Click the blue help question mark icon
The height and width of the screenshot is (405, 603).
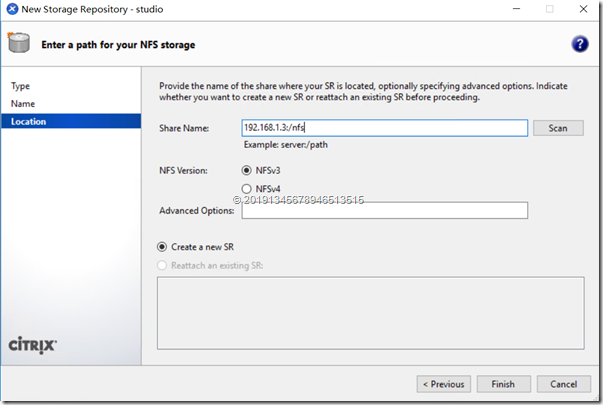pyautogui.click(x=579, y=44)
